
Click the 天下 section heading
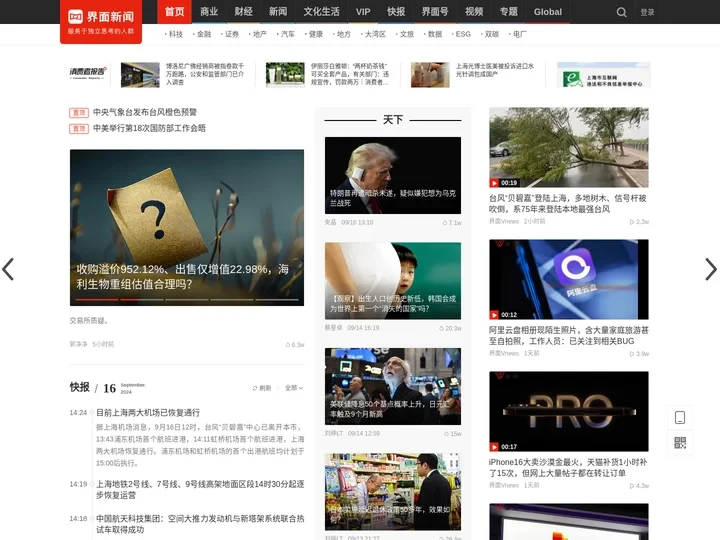(x=393, y=120)
